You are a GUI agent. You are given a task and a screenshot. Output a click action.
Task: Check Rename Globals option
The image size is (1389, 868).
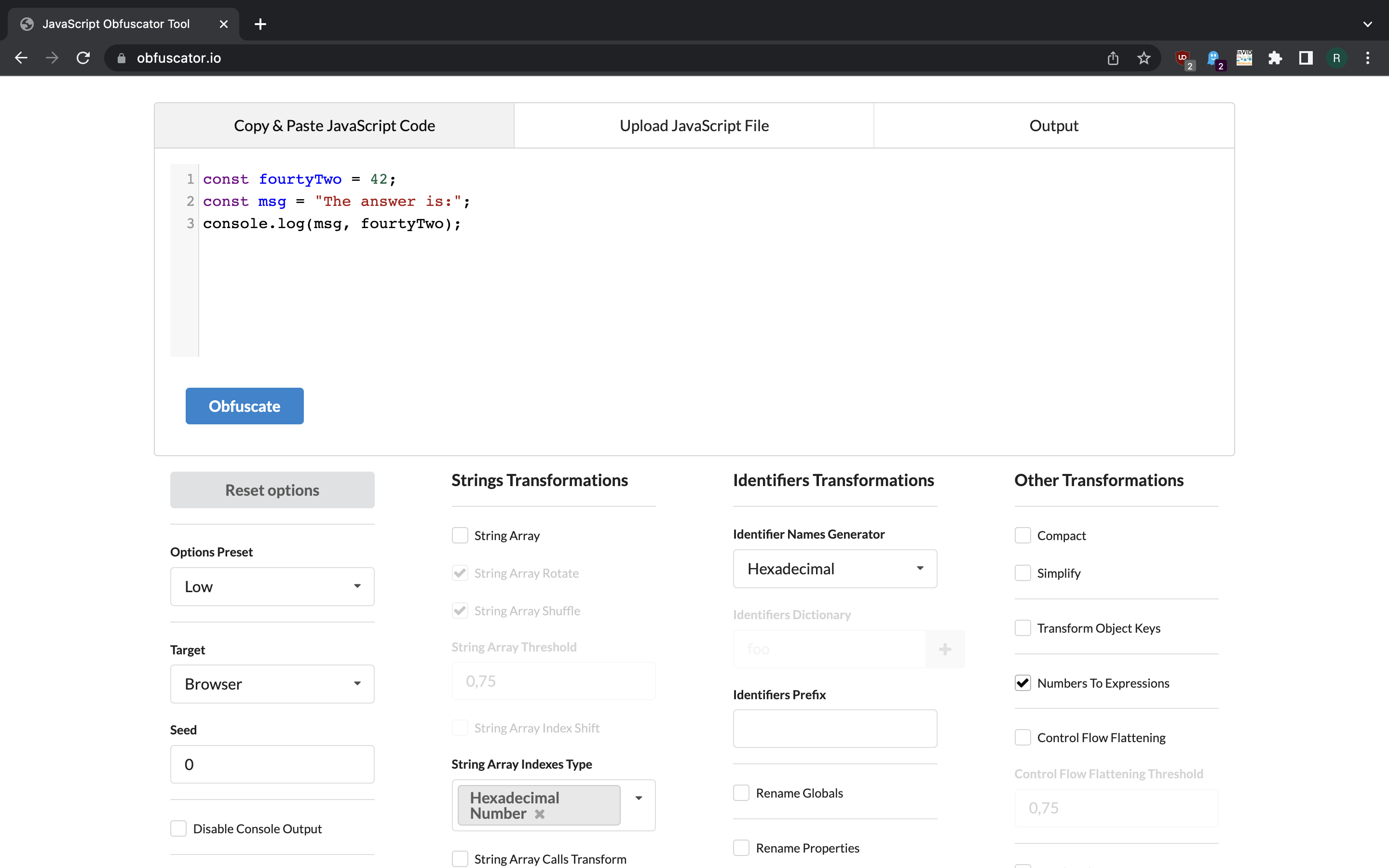(741, 793)
